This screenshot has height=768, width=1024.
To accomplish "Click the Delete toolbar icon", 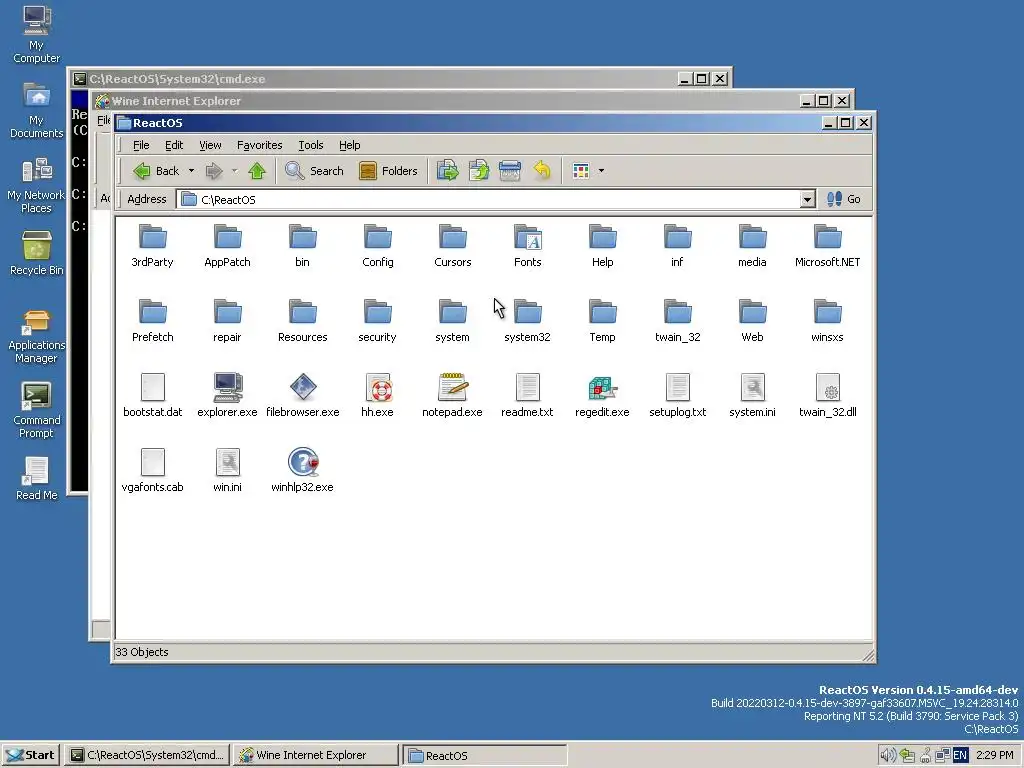I will click(x=510, y=171).
